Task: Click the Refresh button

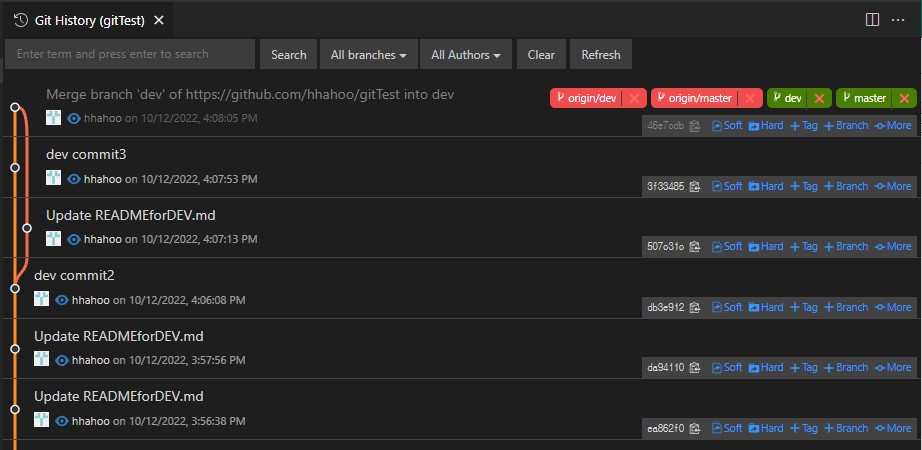Action: click(601, 55)
